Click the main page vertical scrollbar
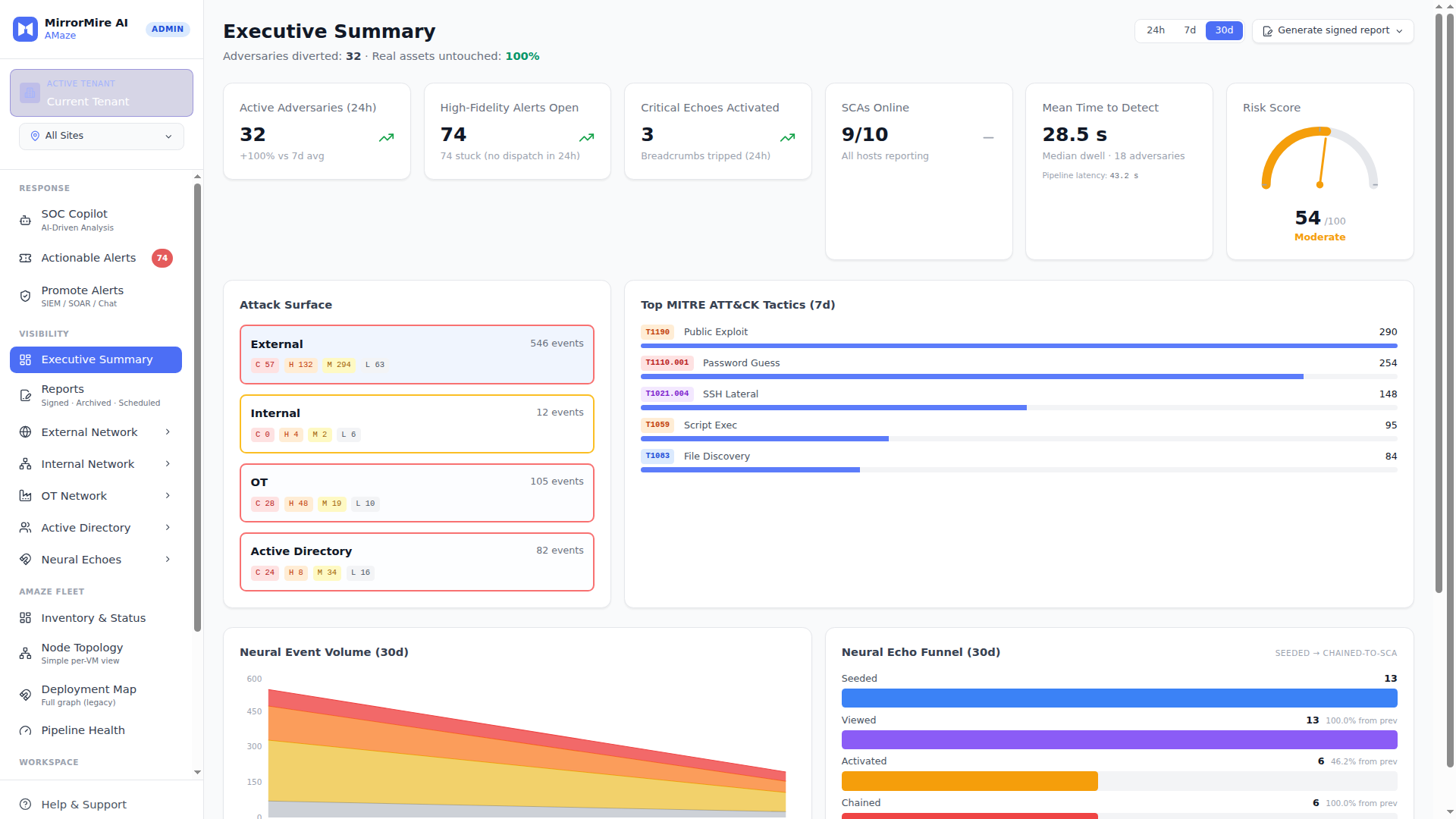 pos(1439,303)
